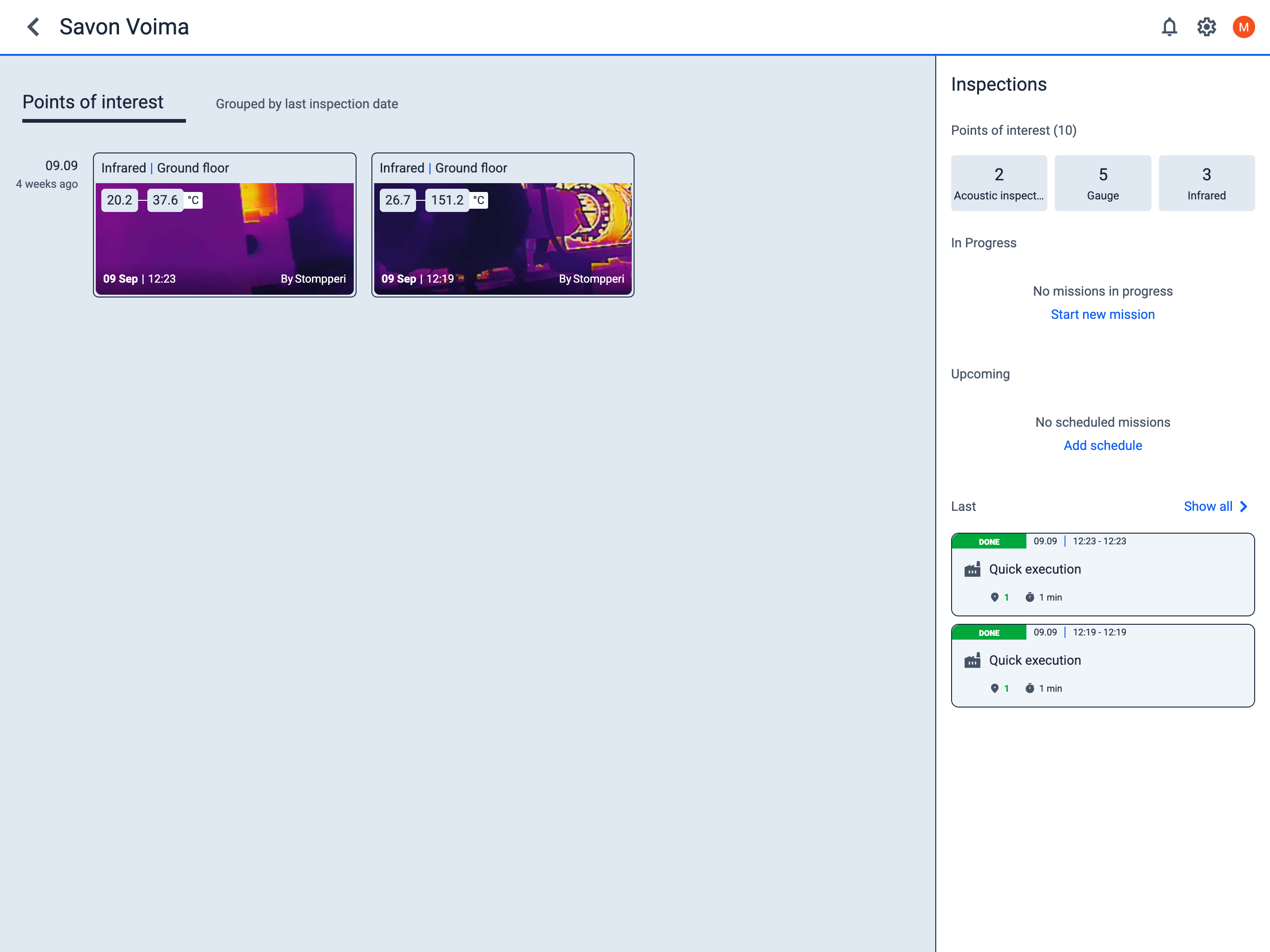Image resolution: width=1270 pixels, height=952 pixels.
Task: Select the Points of interest tab
Action: tap(93, 102)
